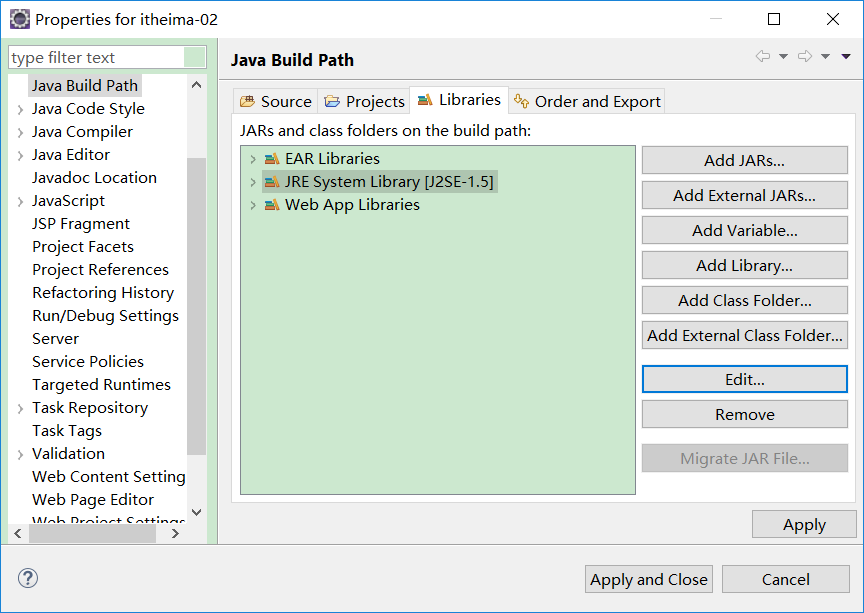The width and height of the screenshot is (864, 613).
Task: Click the JRE System Library icon
Action: point(272,182)
